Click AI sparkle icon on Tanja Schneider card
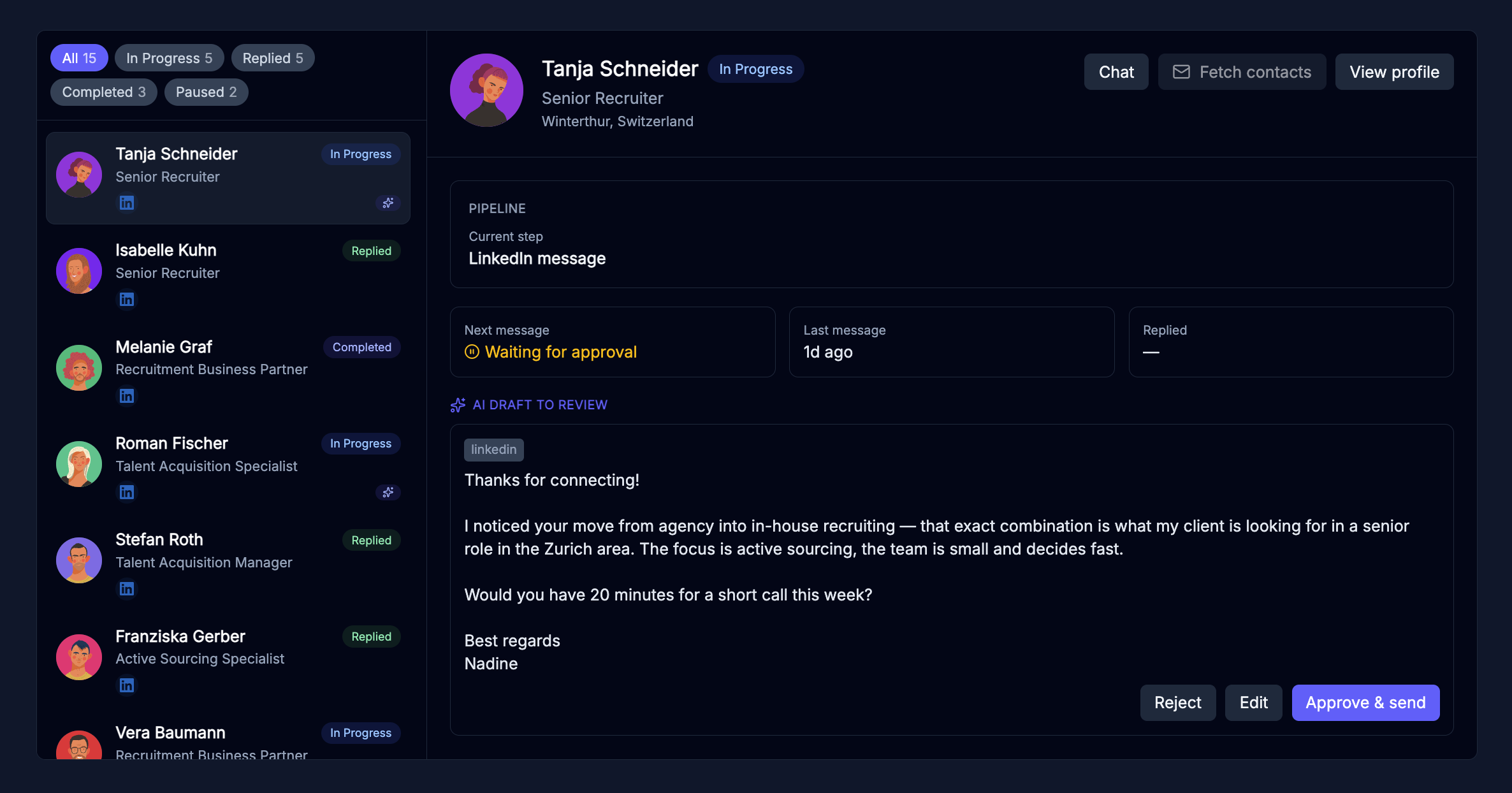The width and height of the screenshot is (1512, 793). coord(388,203)
